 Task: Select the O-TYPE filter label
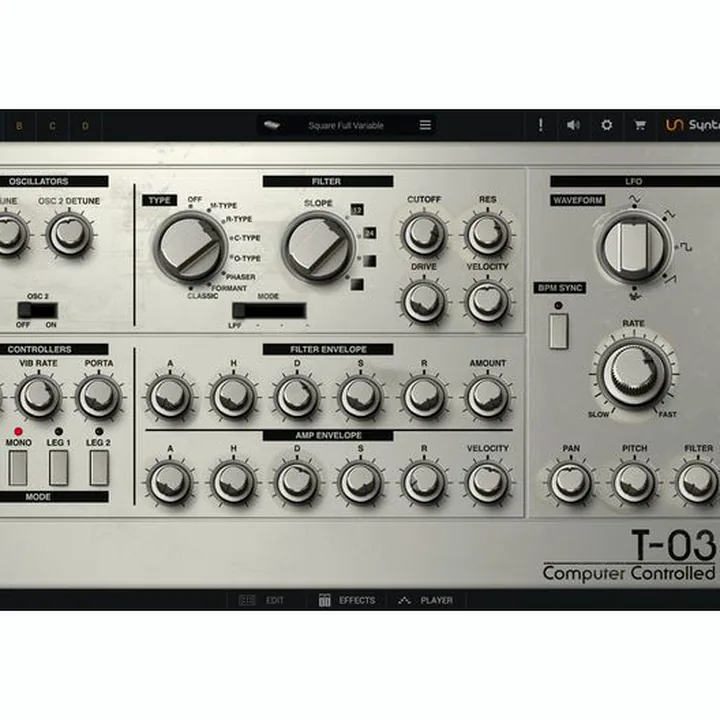[247, 259]
